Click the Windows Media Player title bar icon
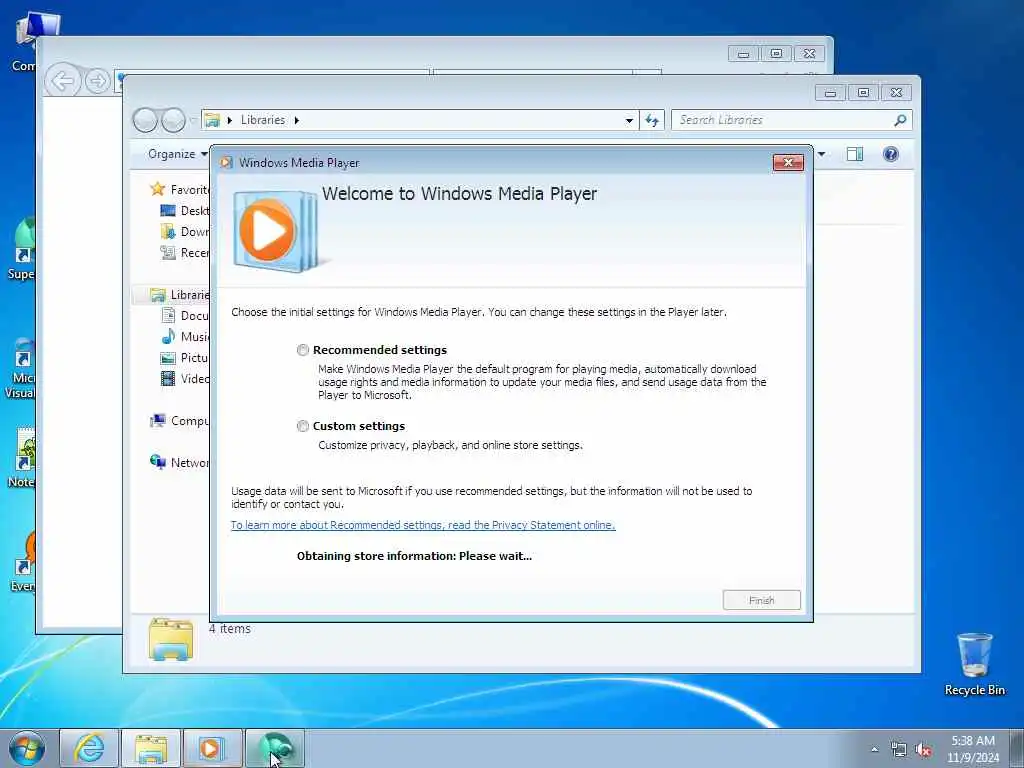This screenshot has width=1024, height=768. (227, 163)
